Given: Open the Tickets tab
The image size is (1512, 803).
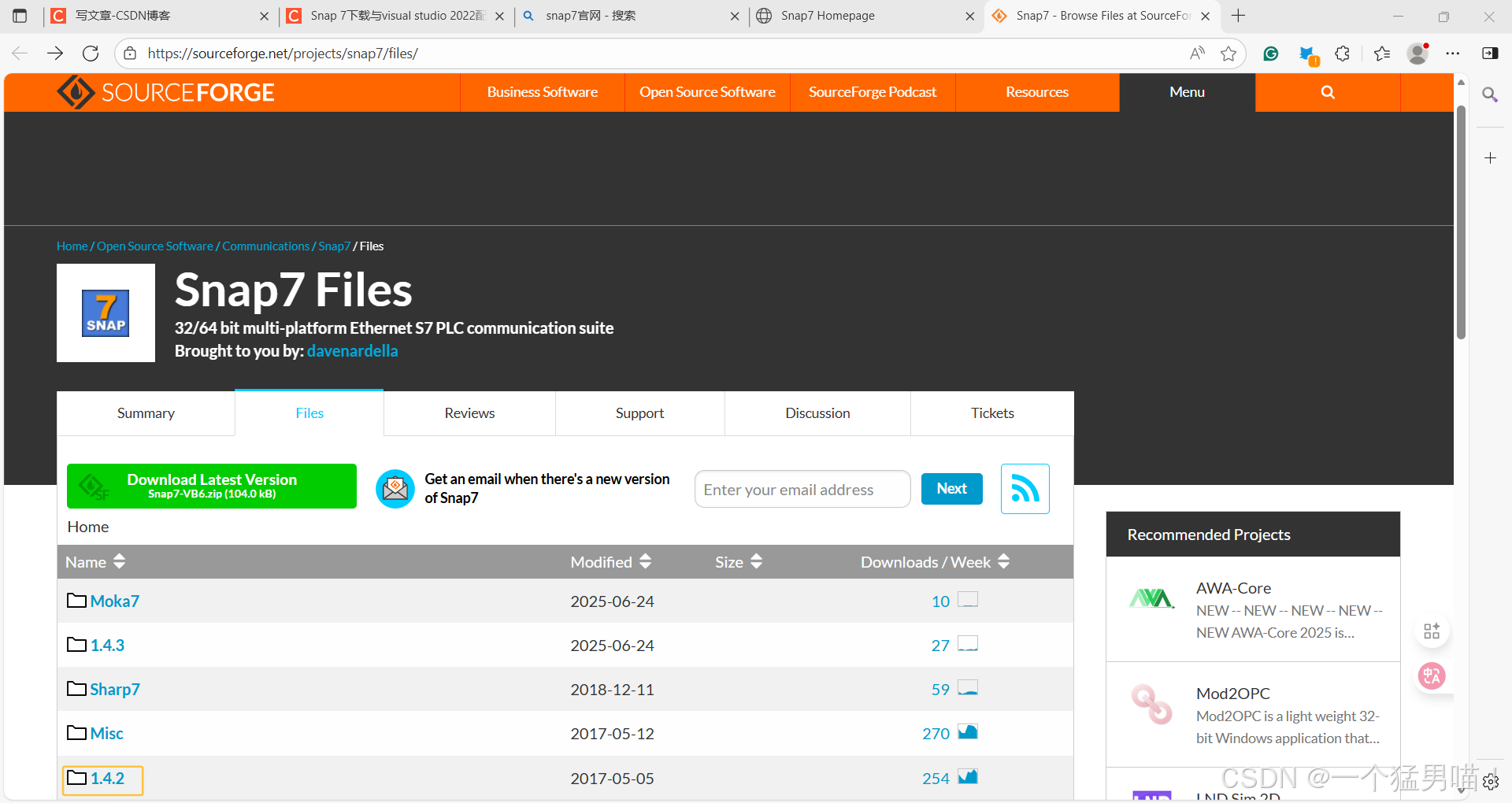Looking at the screenshot, I should [x=992, y=413].
